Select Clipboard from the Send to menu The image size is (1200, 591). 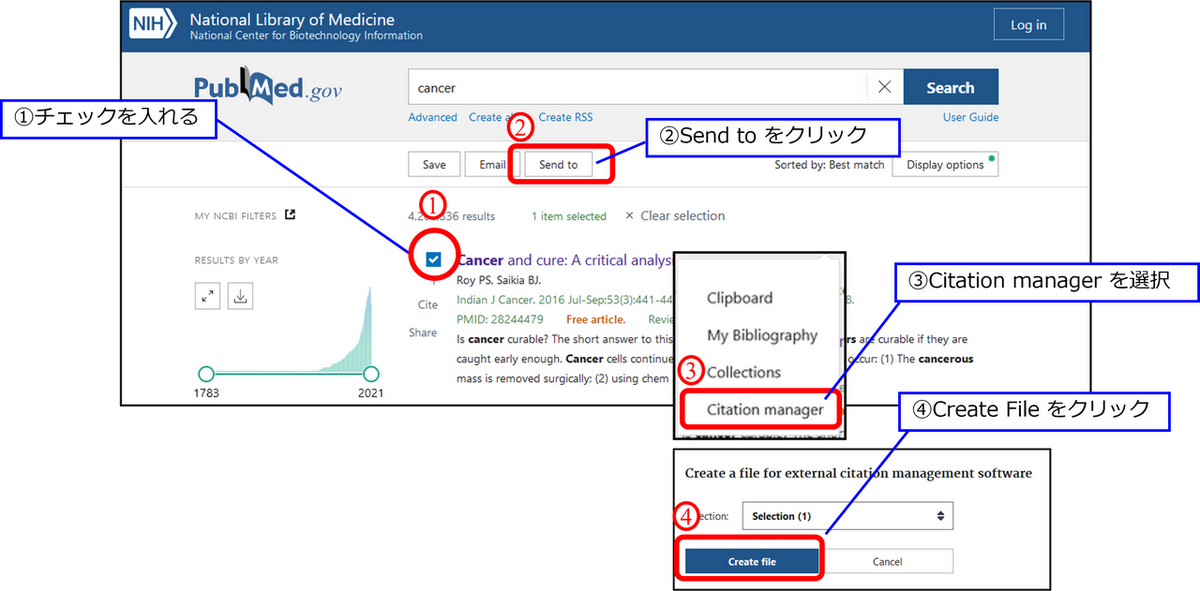tap(740, 298)
